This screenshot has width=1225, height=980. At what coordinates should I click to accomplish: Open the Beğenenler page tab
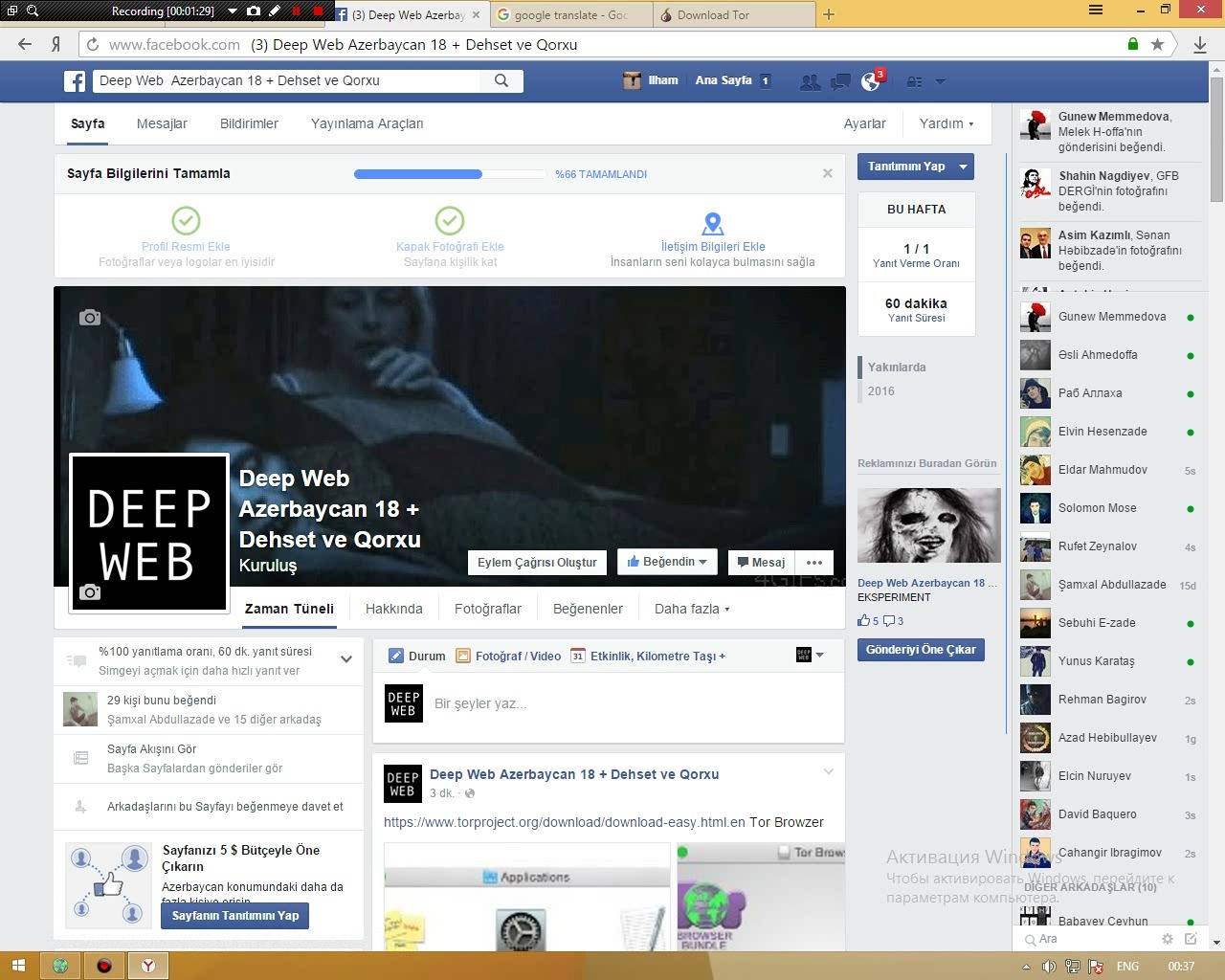click(588, 609)
